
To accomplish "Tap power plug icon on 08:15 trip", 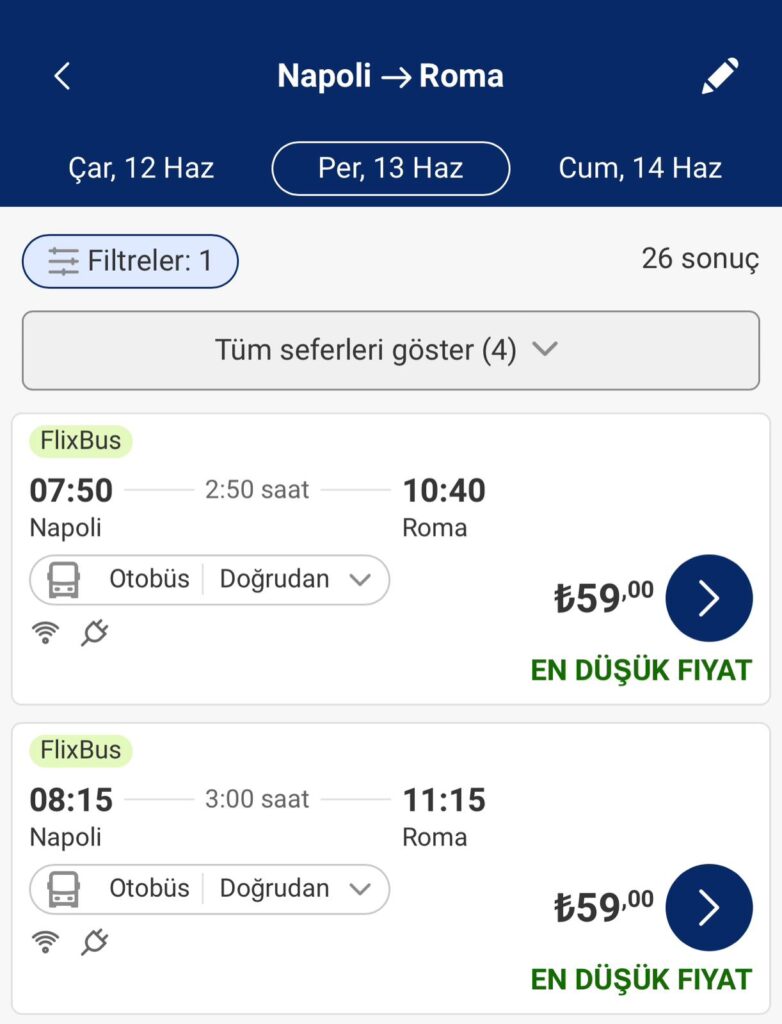I will pos(95,942).
